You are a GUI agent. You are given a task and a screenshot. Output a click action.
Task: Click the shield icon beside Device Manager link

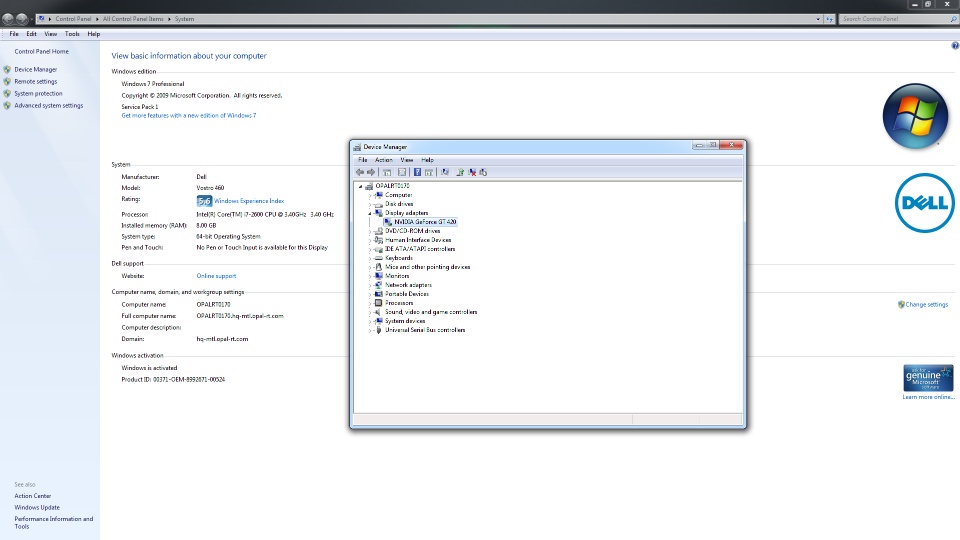(7, 69)
